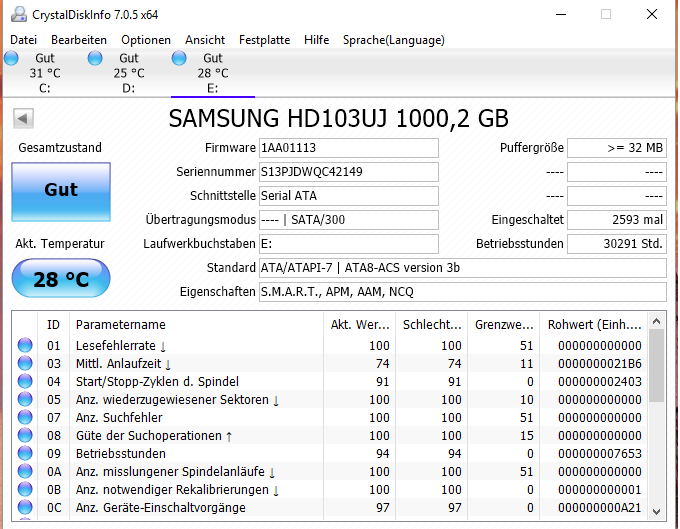Click the status orb of Güte der Suchoperationen row

tap(25, 435)
